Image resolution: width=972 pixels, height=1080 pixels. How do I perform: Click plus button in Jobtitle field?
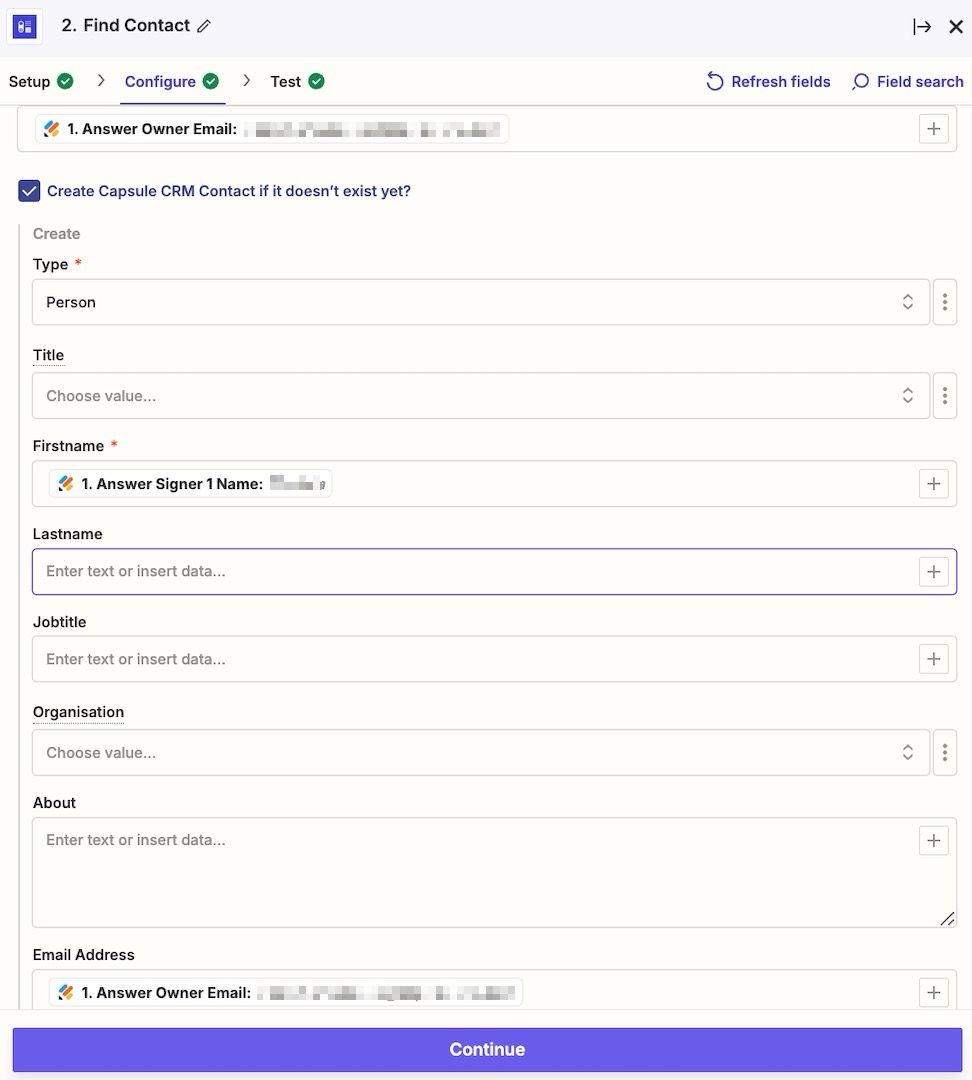click(933, 659)
